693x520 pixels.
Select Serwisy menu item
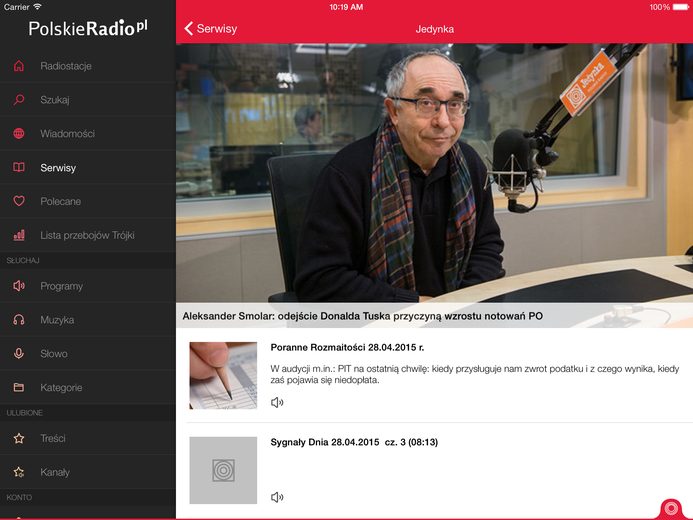pos(88,167)
